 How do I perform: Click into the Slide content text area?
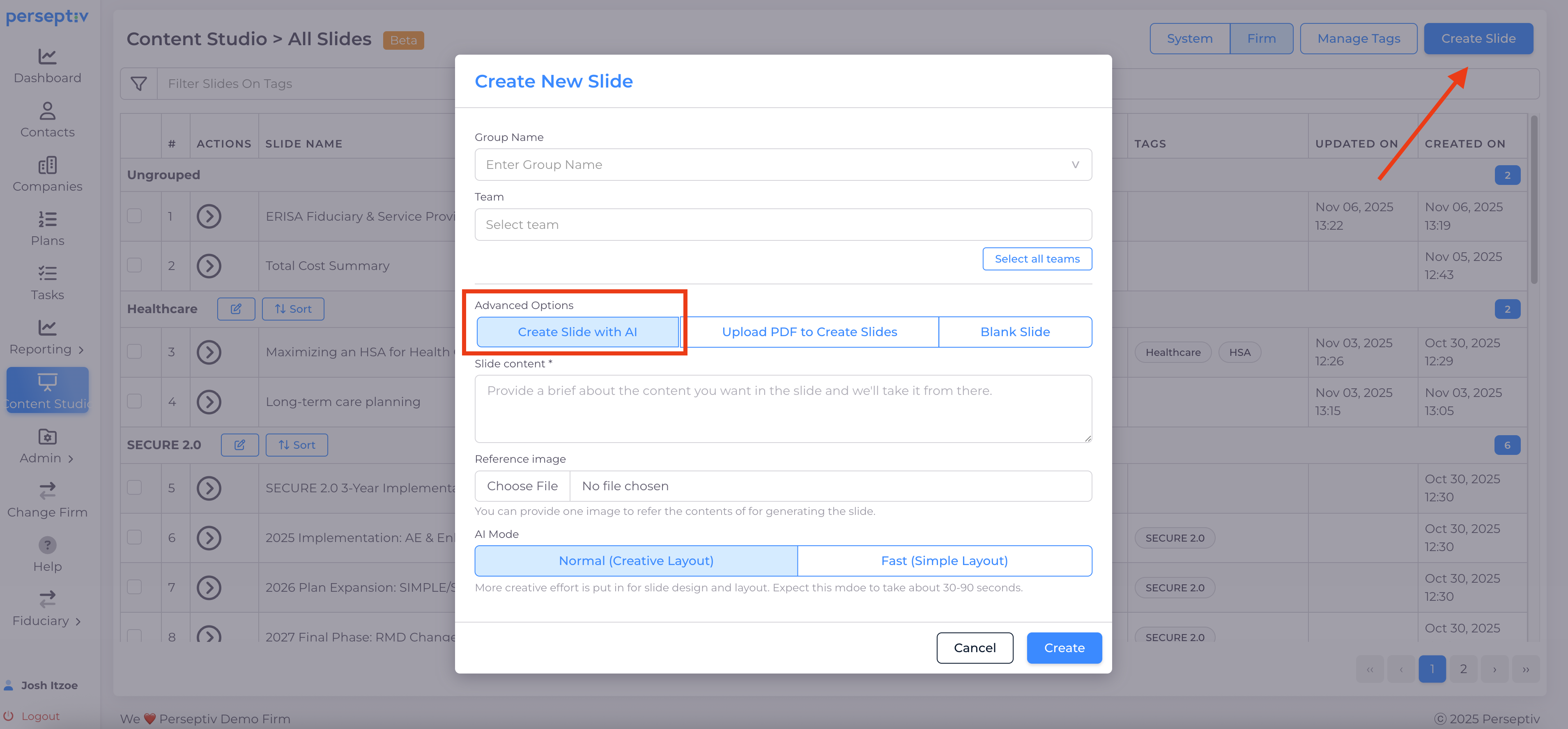783,408
